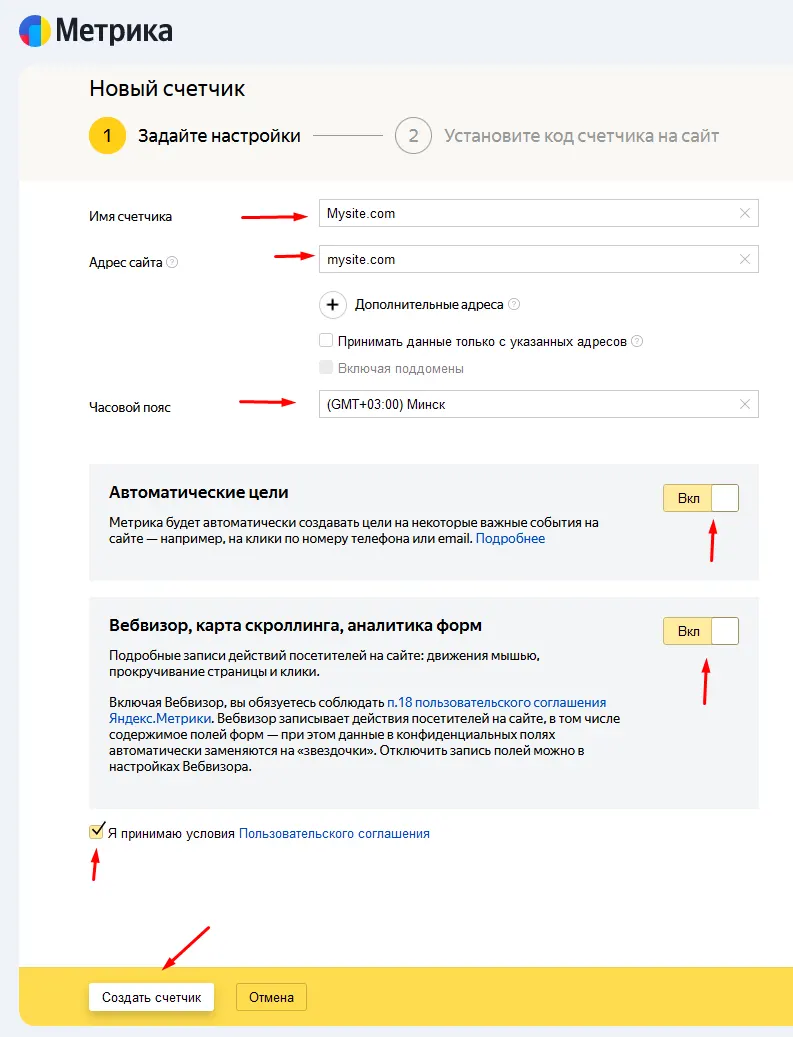Open help icon next to Дополнительные адреса
The image size is (793, 1037).
pos(514,304)
